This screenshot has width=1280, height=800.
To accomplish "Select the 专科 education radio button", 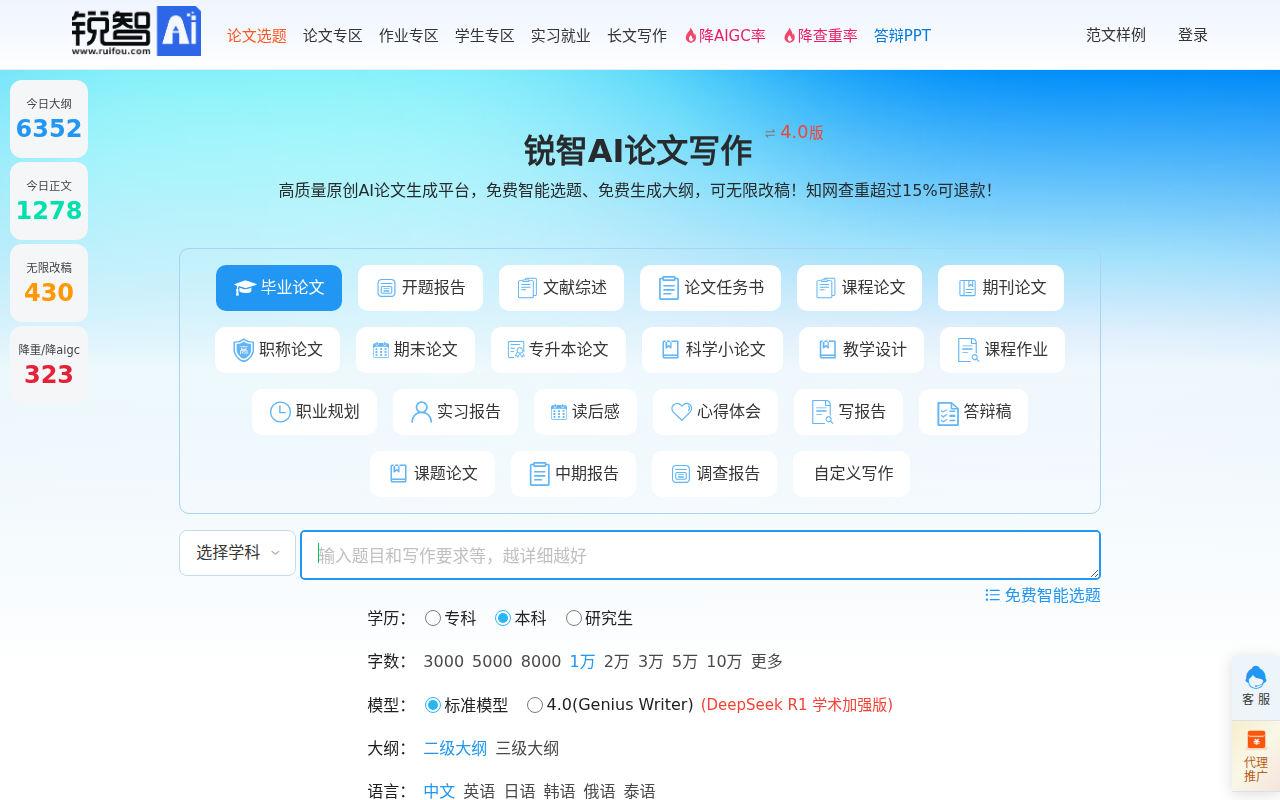I will 433,618.
